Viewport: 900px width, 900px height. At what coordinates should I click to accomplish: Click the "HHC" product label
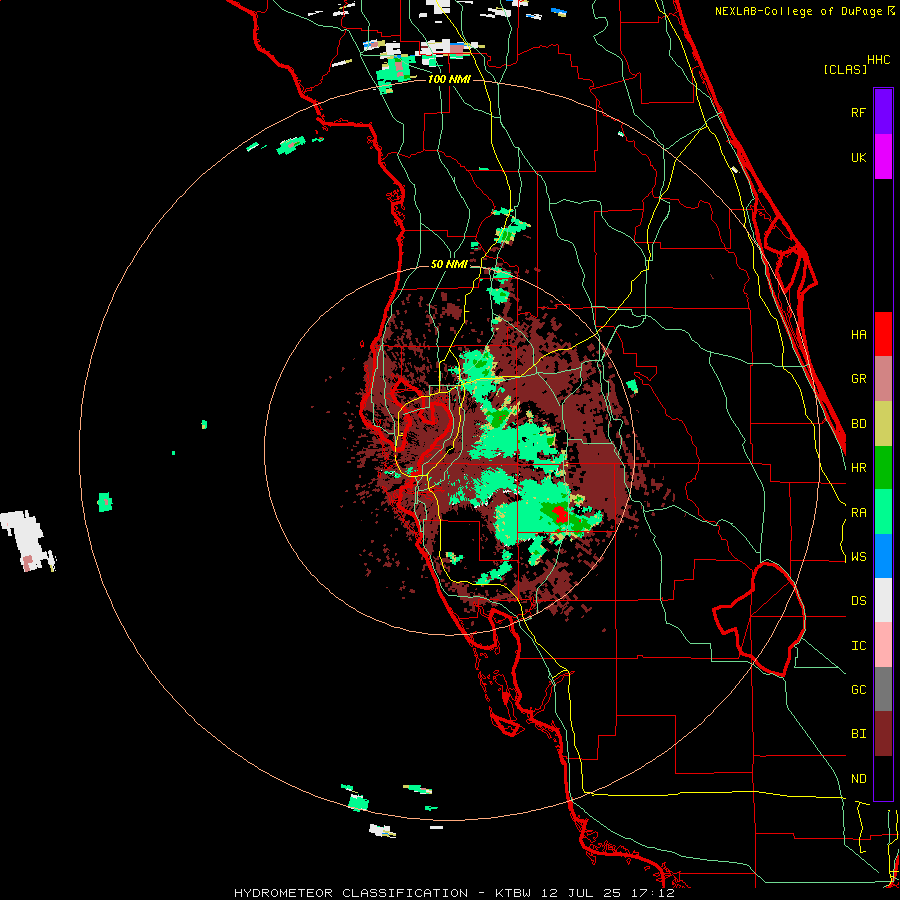[x=878, y=60]
